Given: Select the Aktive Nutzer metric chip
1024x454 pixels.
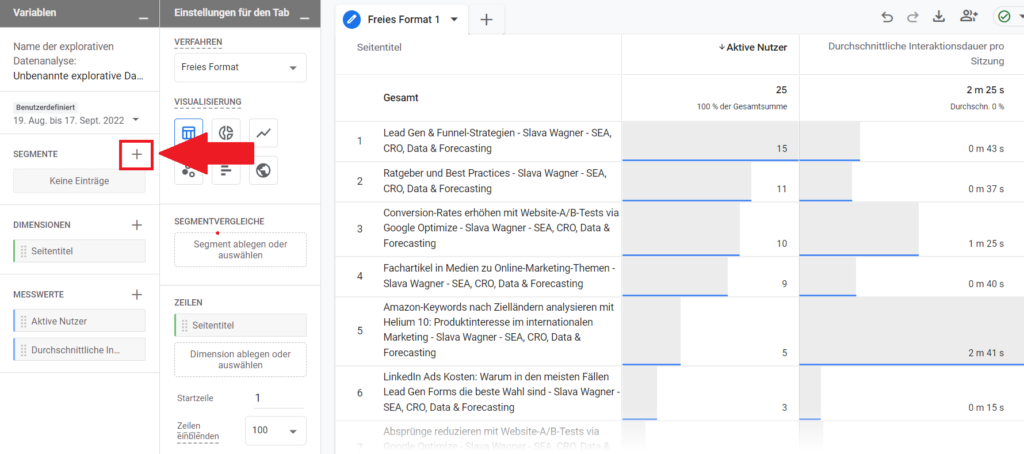Looking at the screenshot, I should [x=79, y=321].
